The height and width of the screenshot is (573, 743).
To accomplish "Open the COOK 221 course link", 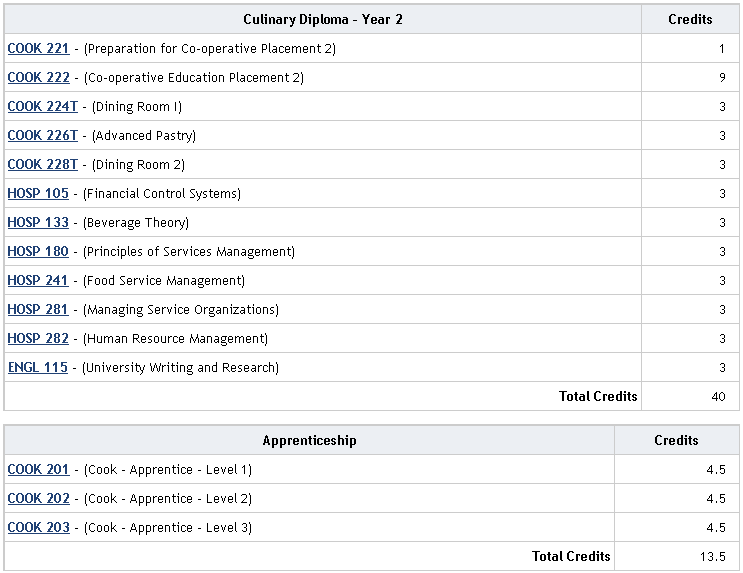I will click(38, 48).
